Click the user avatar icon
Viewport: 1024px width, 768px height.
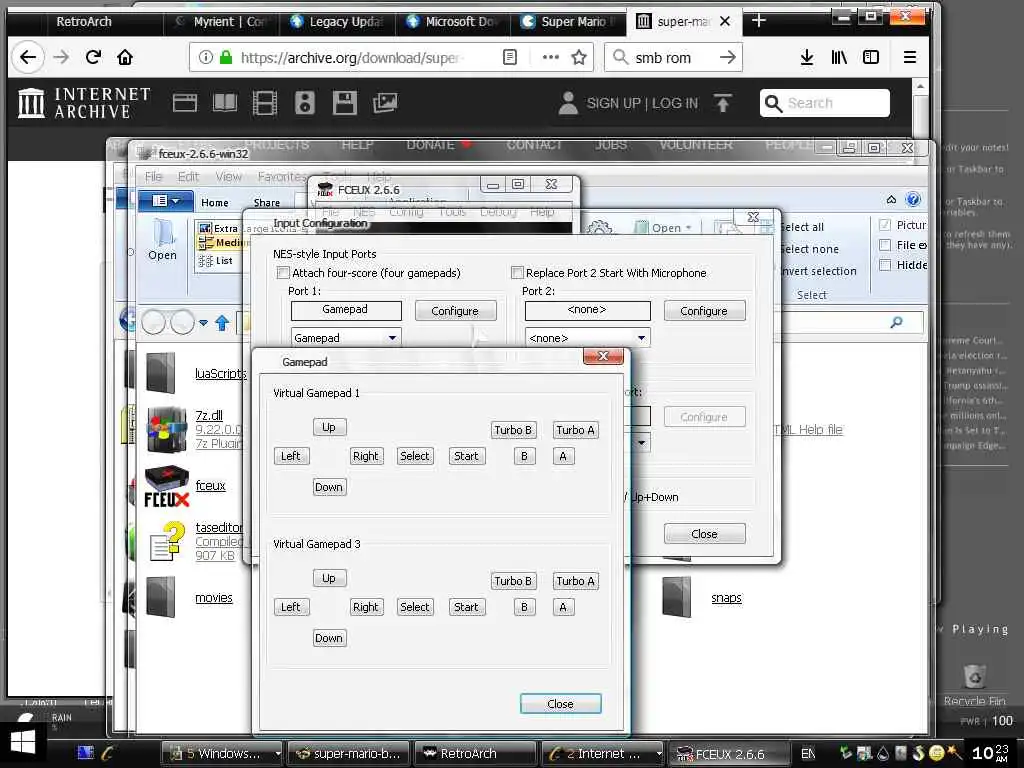(568, 103)
